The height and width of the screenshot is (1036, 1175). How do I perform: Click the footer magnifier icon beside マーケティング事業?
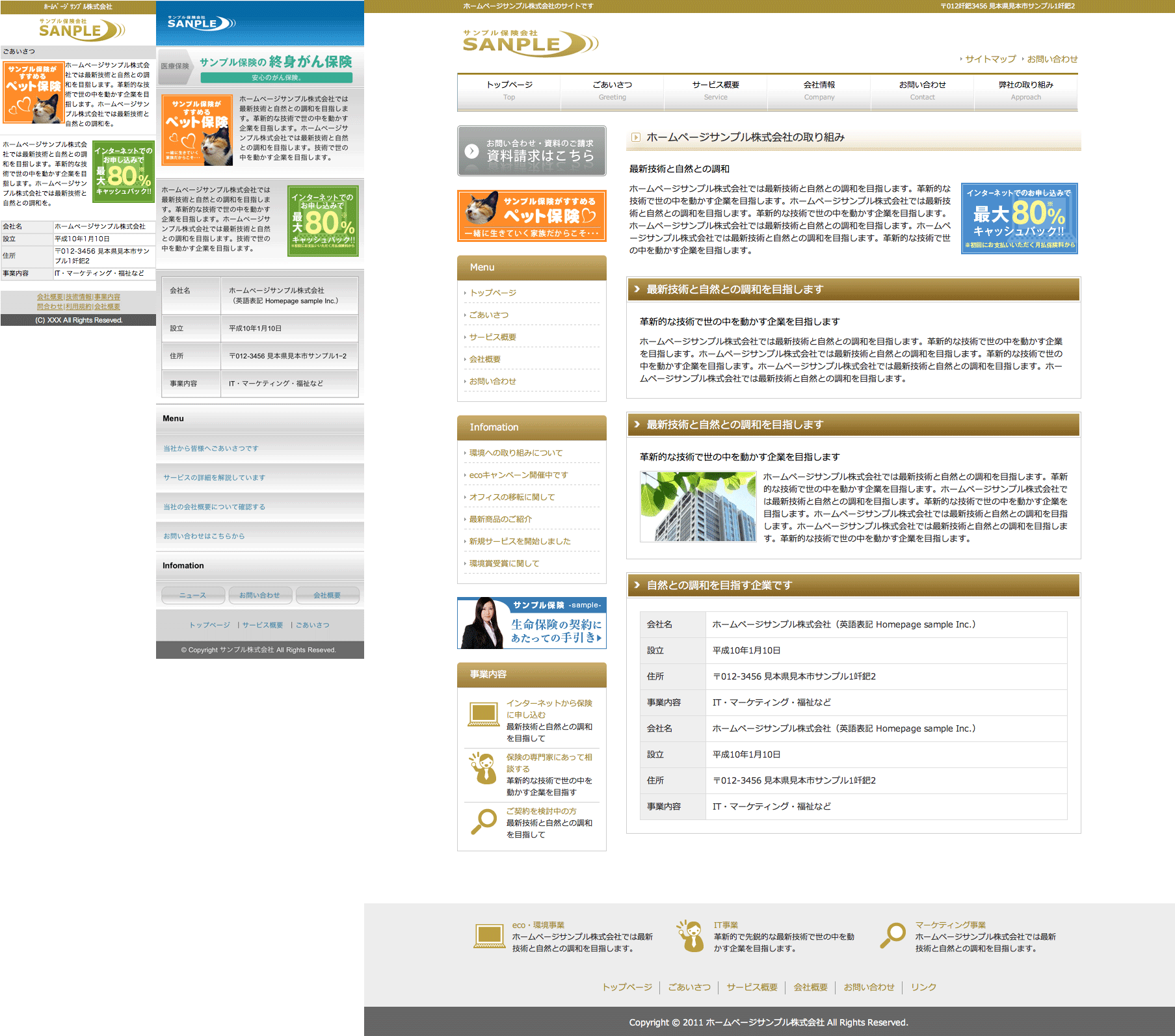click(x=893, y=936)
